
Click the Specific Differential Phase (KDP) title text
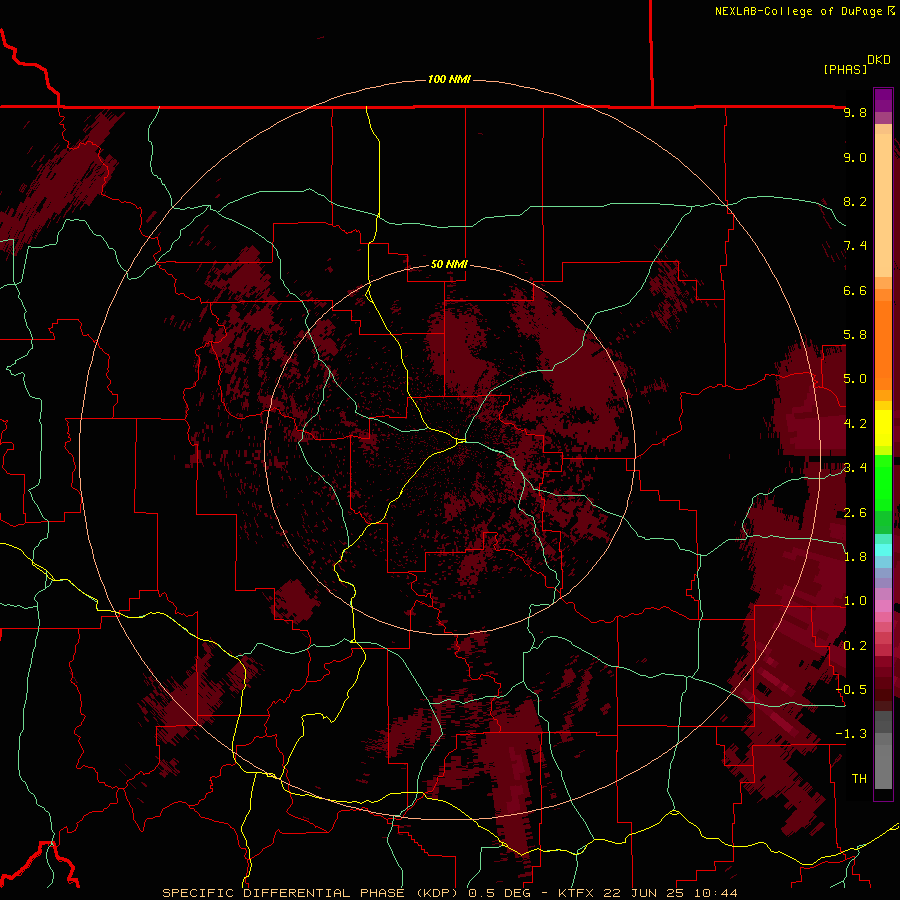[311, 893]
